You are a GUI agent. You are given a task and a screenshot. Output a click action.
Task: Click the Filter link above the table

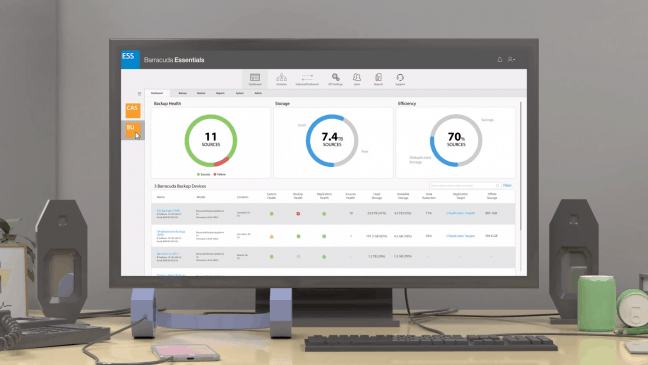coord(507,186)
